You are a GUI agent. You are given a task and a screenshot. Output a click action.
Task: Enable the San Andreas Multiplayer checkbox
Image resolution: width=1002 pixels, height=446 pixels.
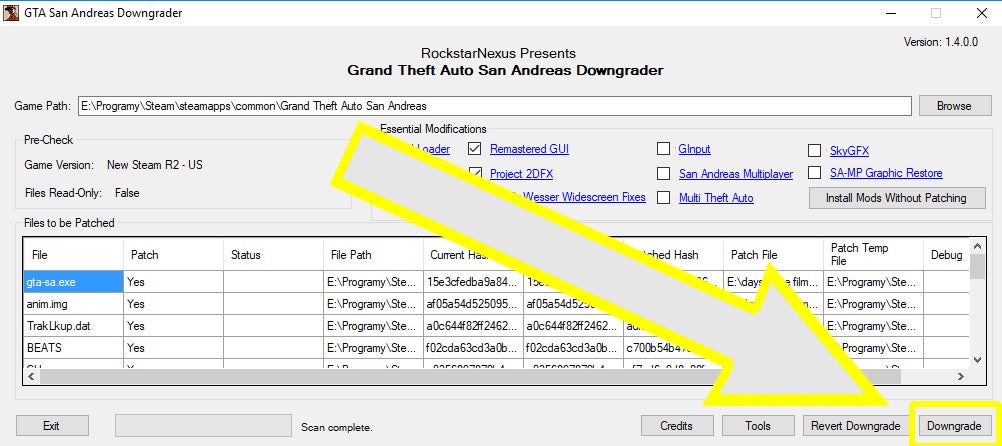[x=663, y=173]
